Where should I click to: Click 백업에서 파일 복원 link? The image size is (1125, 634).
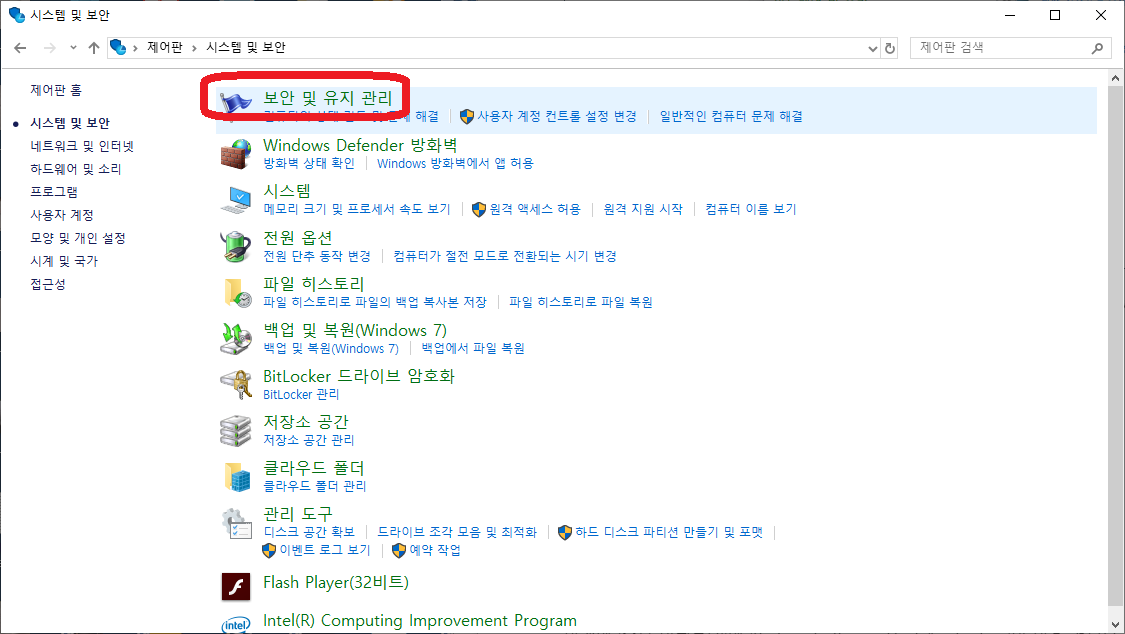(473, 349)
